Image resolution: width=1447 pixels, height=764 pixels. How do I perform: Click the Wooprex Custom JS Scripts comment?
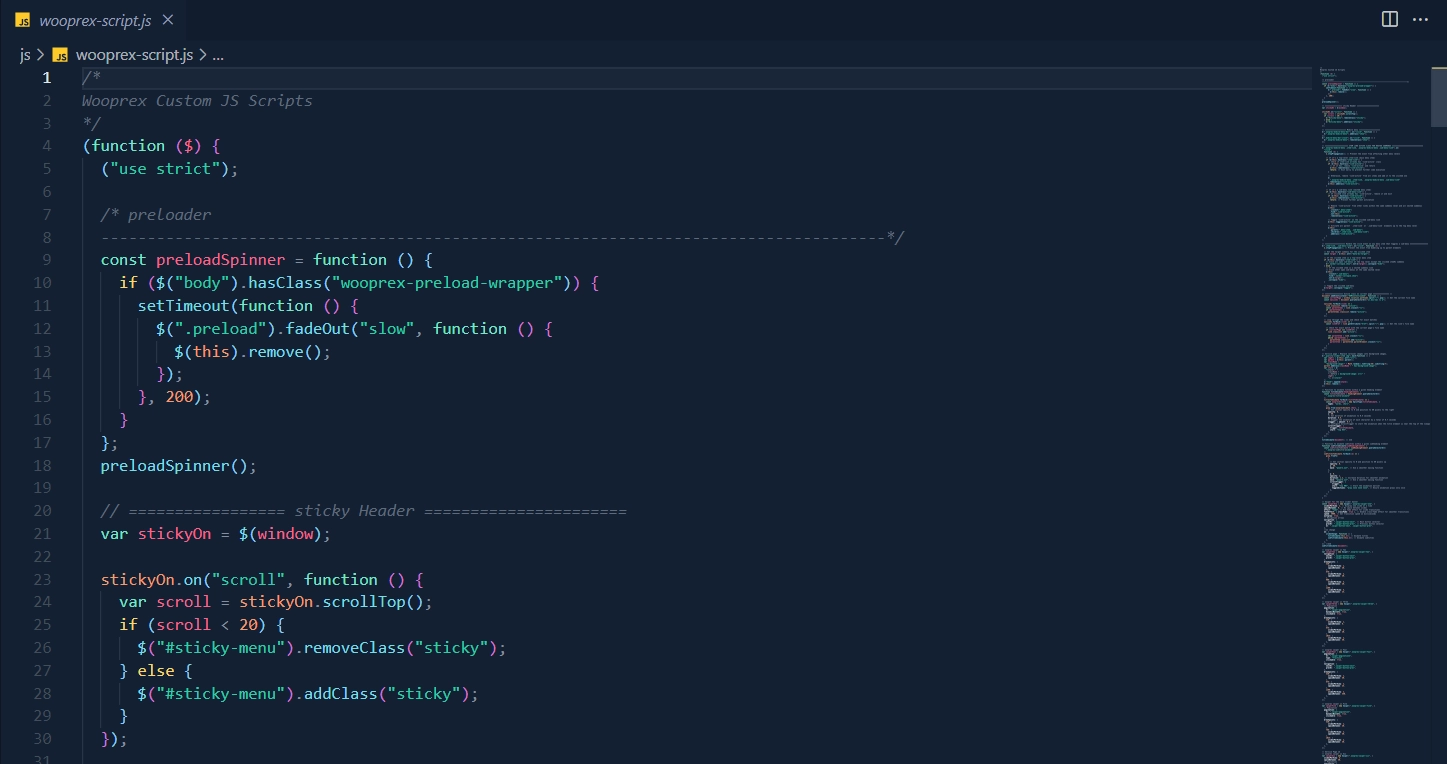197,101
